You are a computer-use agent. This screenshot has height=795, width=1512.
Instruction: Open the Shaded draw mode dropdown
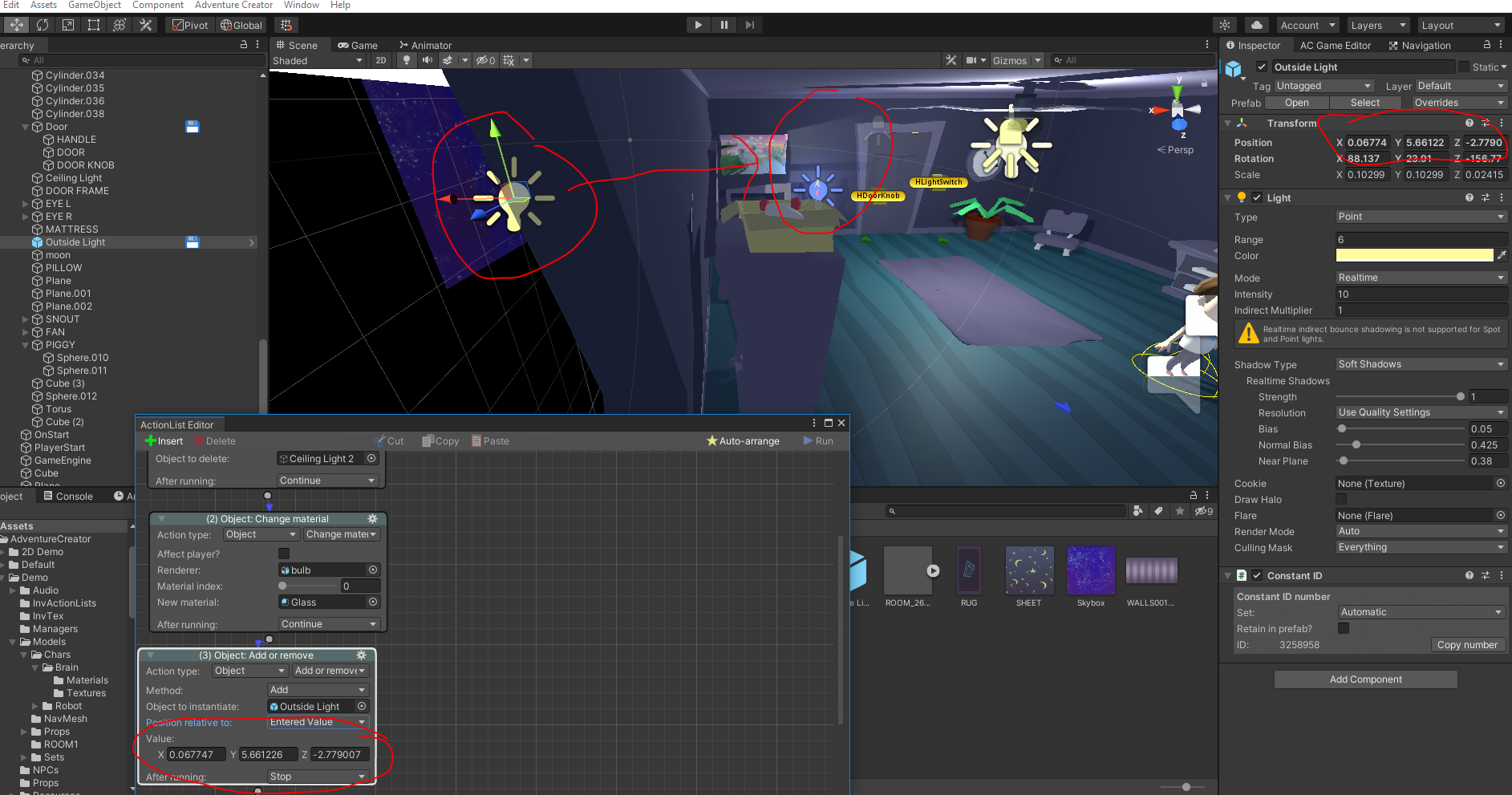click(318, 61)
